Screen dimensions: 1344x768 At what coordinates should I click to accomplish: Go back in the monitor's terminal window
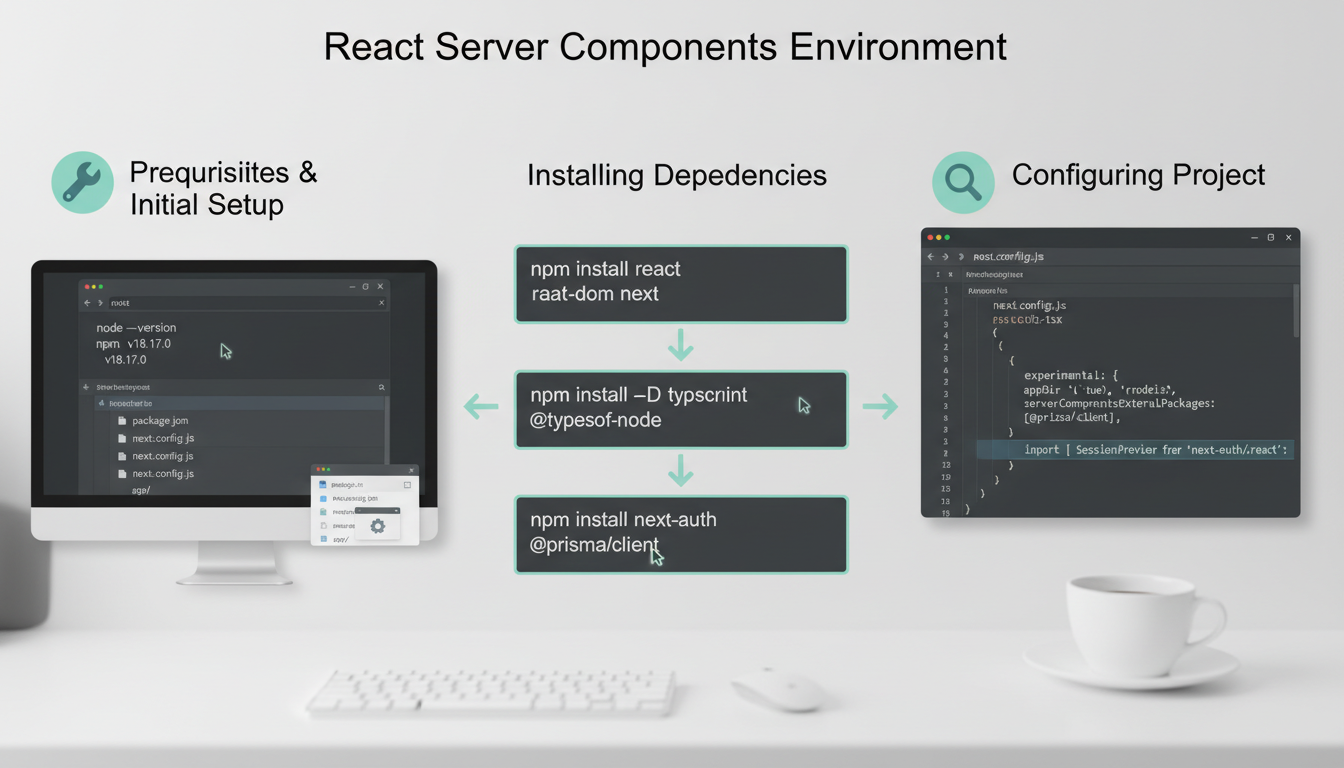[x=87, y=302]
